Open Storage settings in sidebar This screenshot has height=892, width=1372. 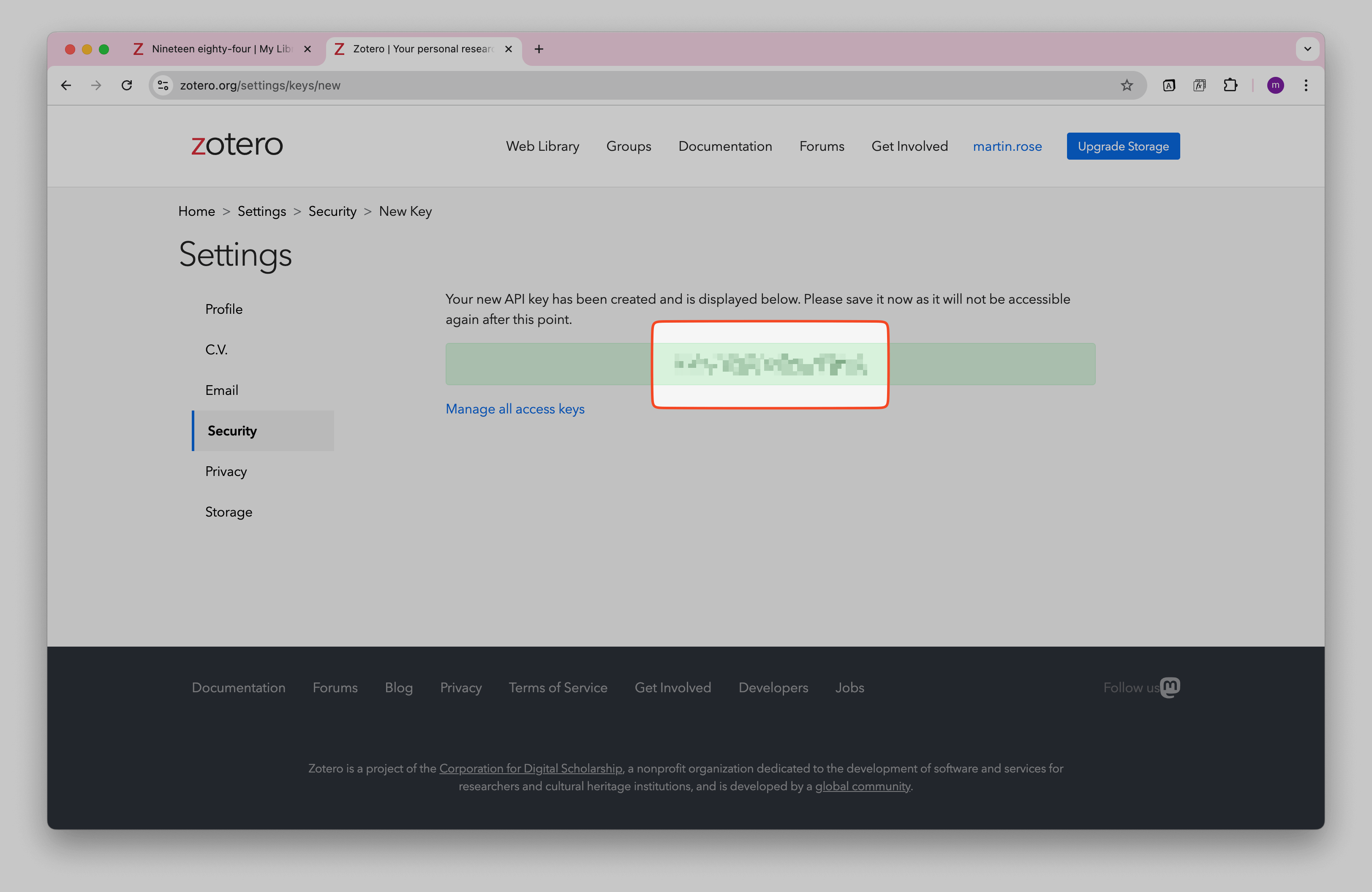pos(228,512)
